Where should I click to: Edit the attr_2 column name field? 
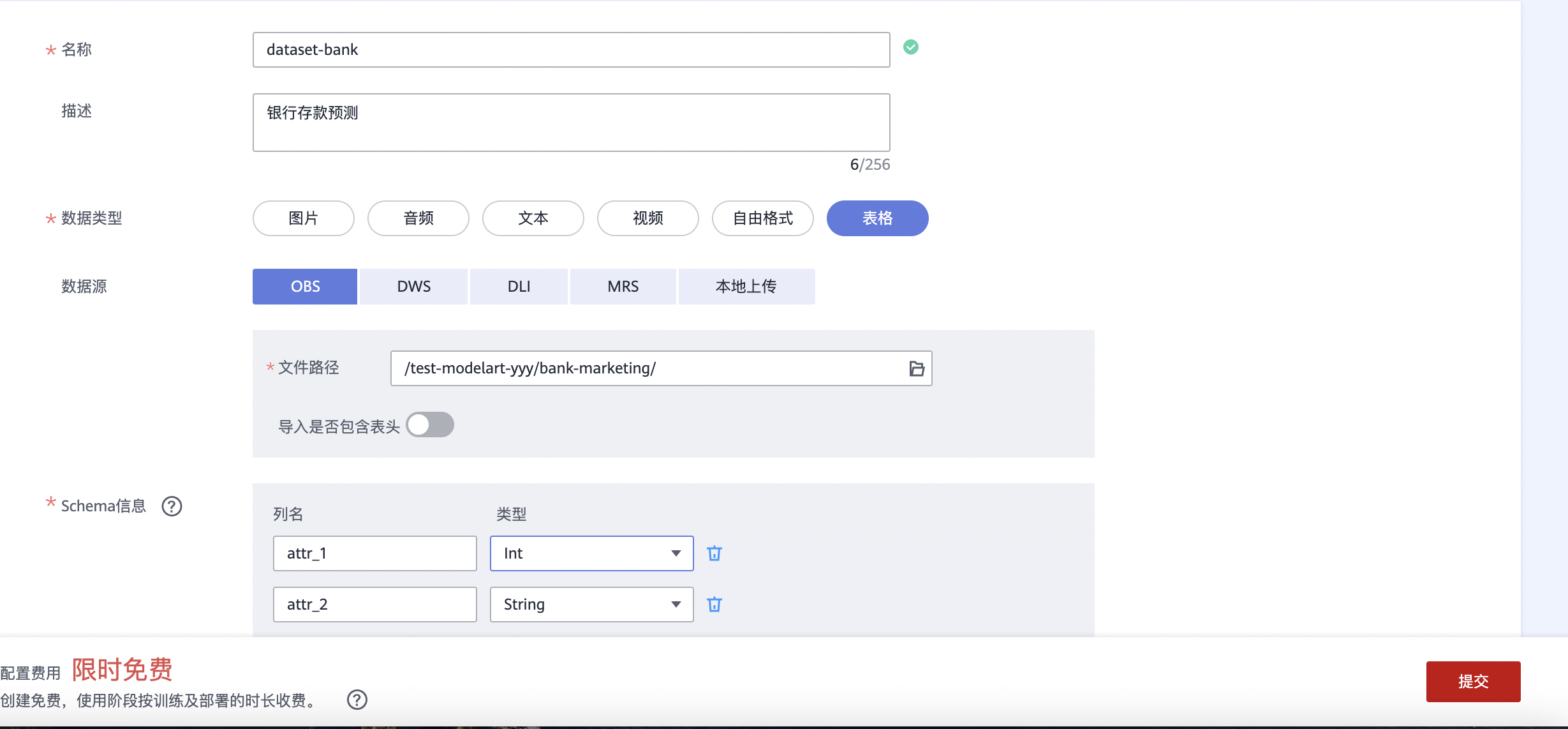click(x=374, y=605)
